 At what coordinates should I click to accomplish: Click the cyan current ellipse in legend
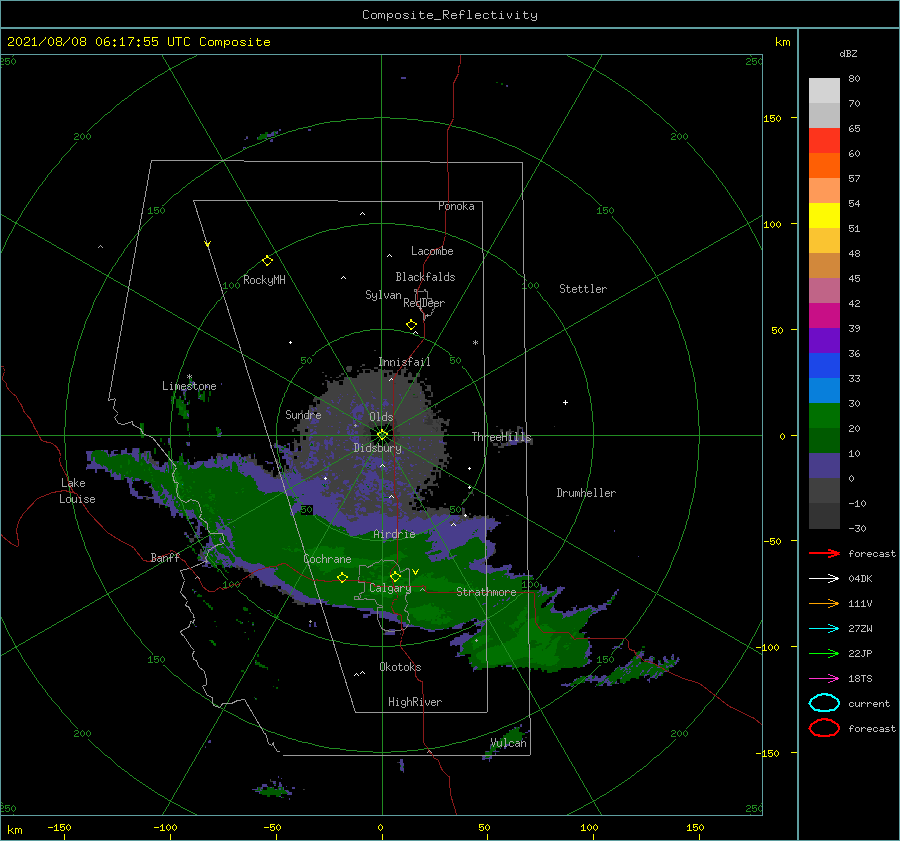pos(824,703)
